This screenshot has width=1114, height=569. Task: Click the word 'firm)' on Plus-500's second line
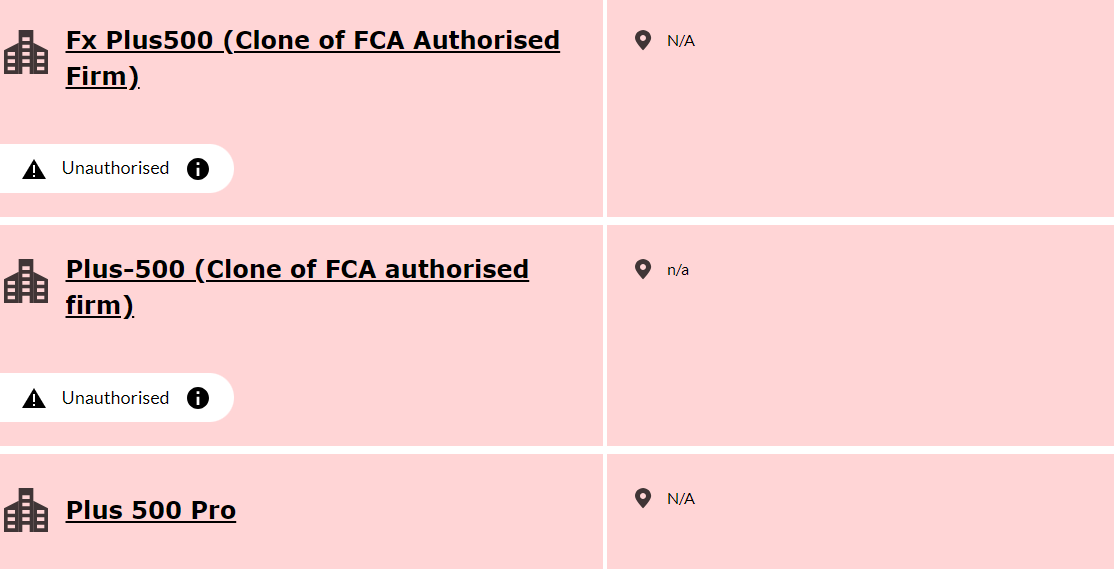coord(99,305)
